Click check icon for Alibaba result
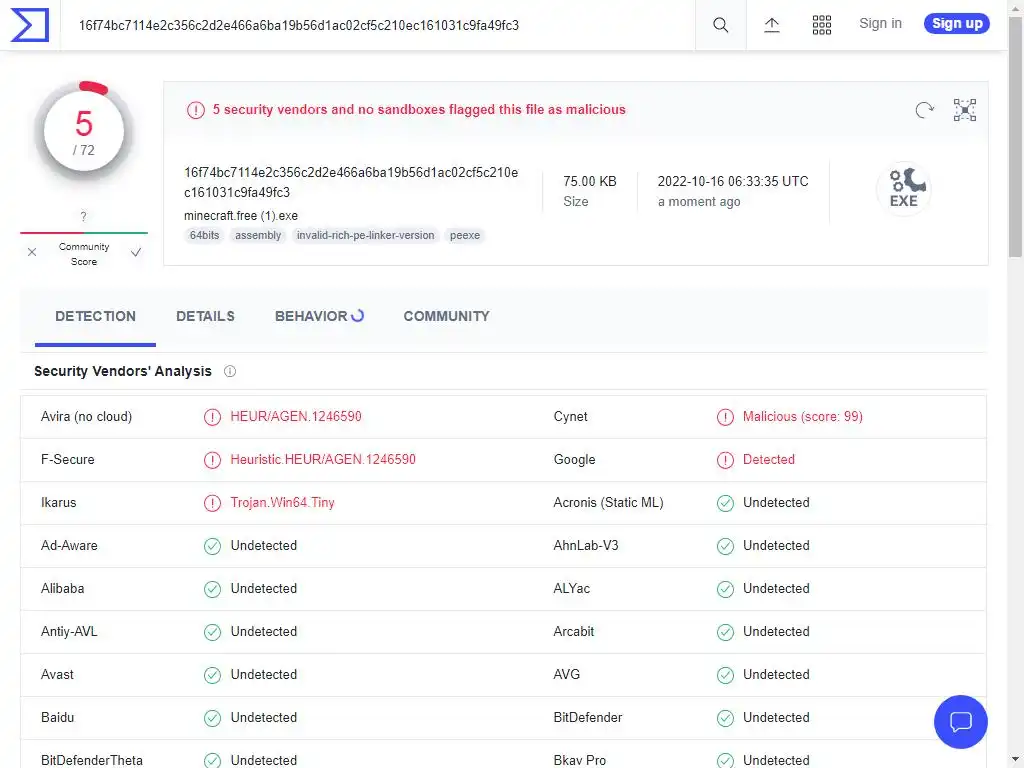This screenshot has height=768, width=1024. pos(212,589)
